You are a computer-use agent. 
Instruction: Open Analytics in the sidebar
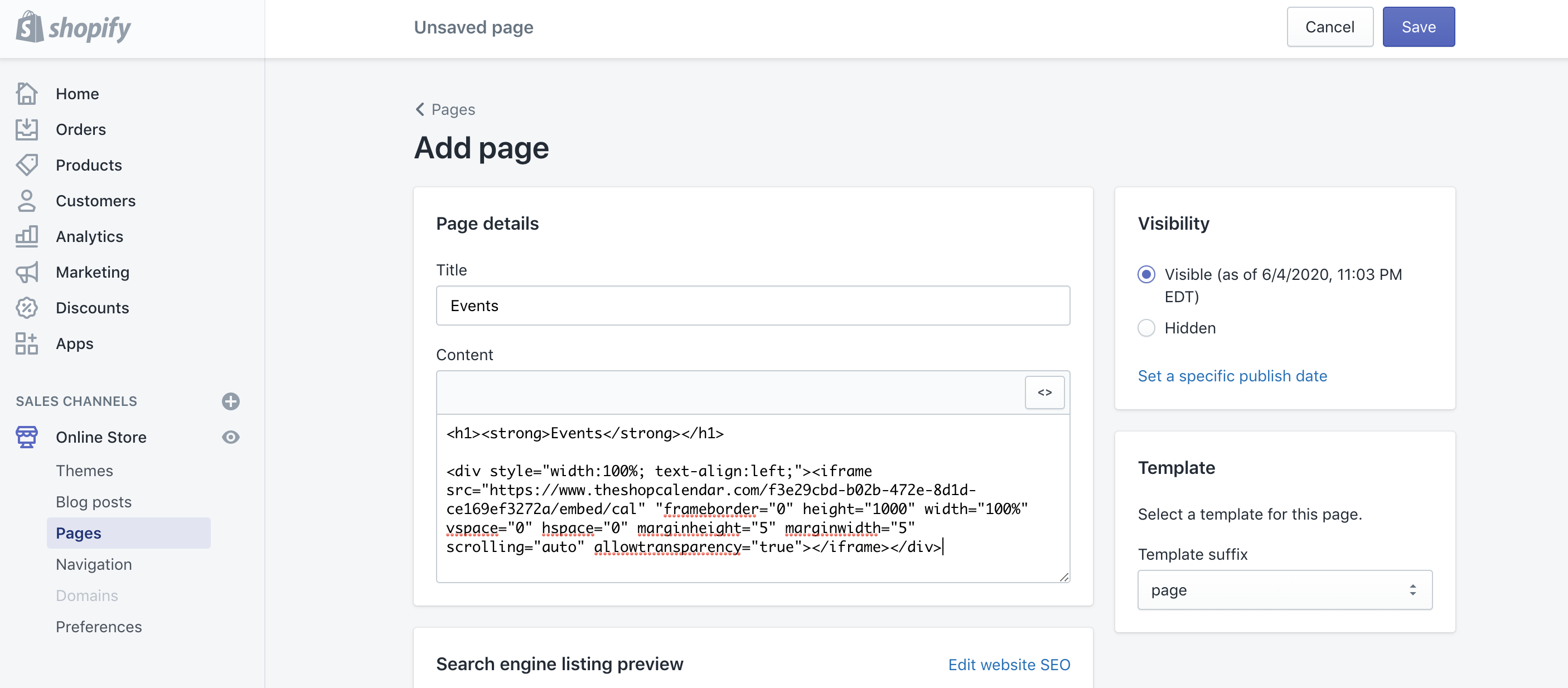89,236
